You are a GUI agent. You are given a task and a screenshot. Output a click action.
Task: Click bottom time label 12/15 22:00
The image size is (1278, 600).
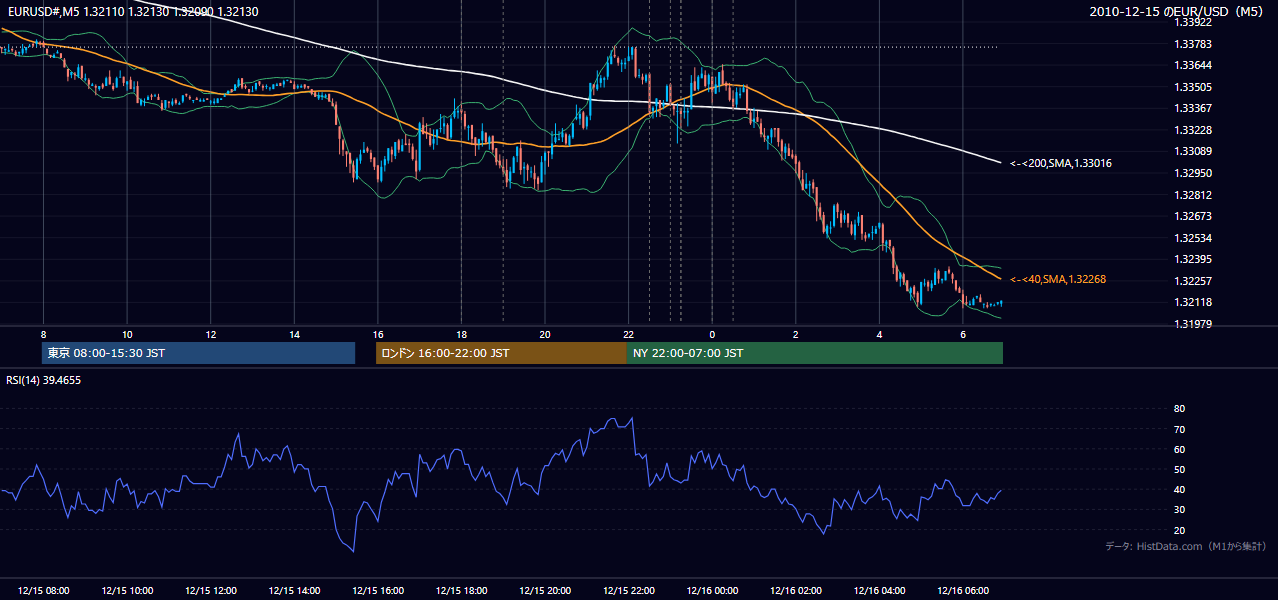(628, 591)
